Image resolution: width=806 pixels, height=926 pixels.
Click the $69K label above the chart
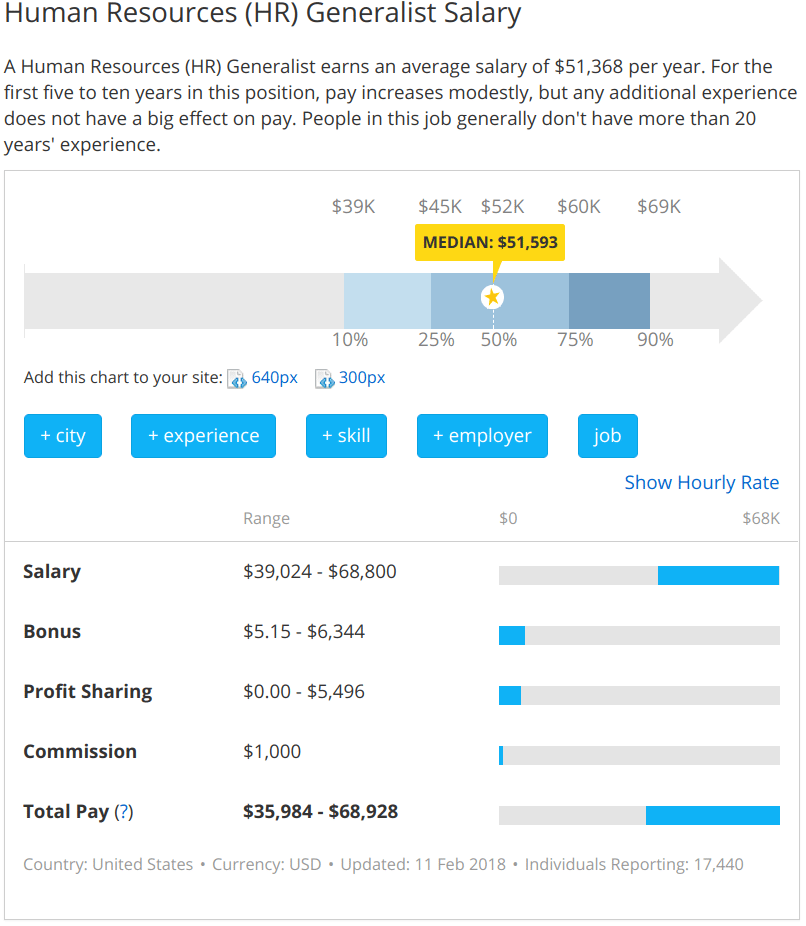[x=659, y=207]
